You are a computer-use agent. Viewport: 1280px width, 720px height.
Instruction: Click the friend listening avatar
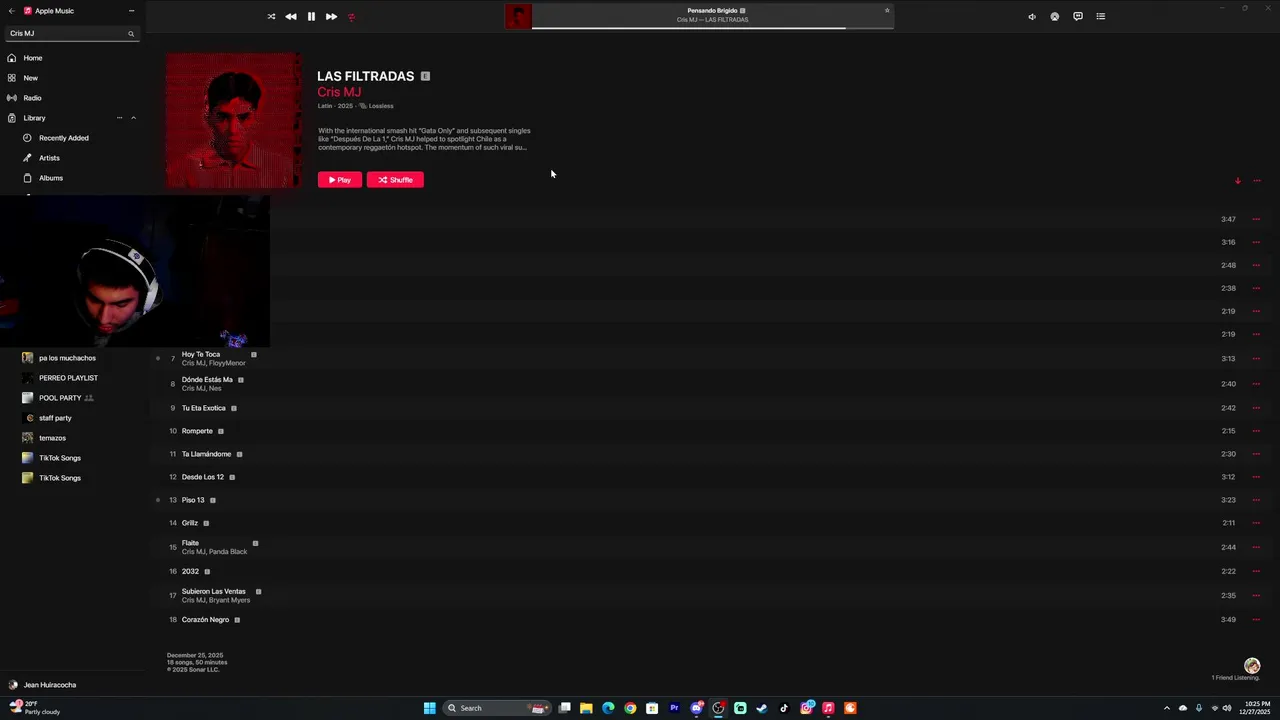click(1252, 666)
